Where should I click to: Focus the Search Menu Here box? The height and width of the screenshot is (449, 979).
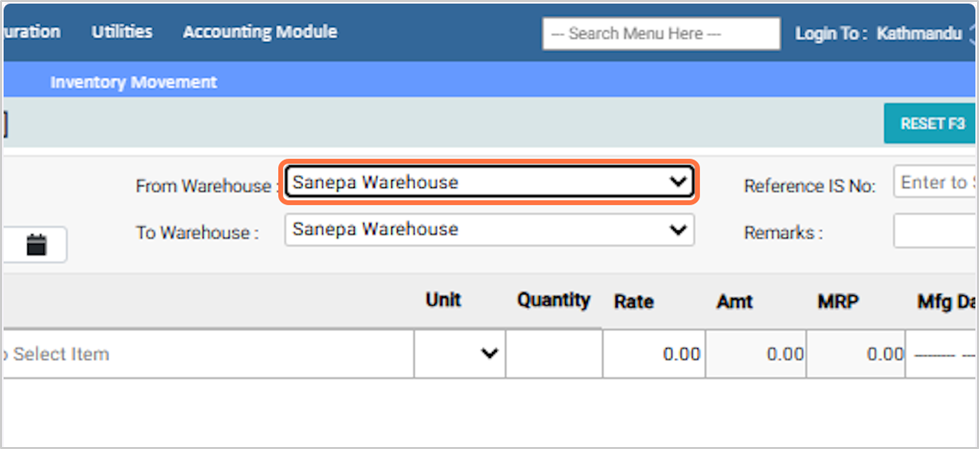click(x=660, y=33)
